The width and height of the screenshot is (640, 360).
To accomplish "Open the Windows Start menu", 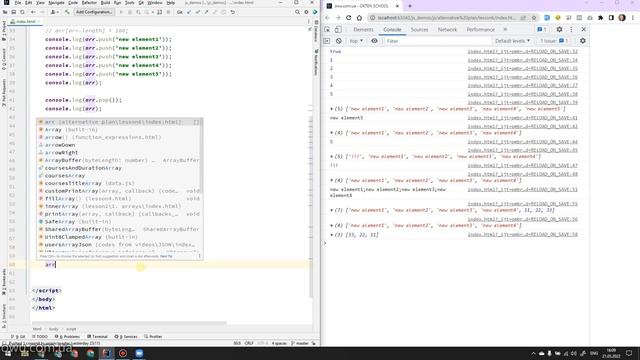I will pyautogui.click(x=7, y=353).
